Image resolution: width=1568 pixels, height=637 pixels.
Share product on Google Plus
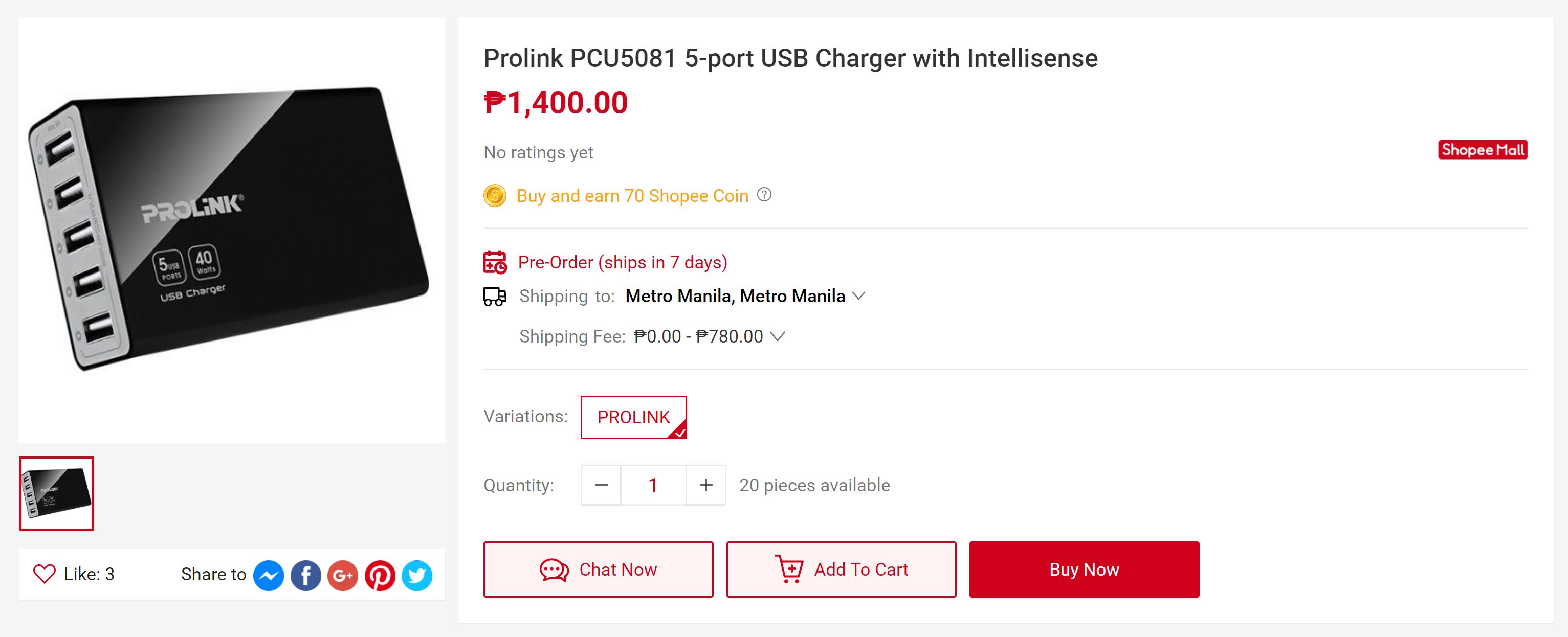pyautogui.click(x=343, y=575)
